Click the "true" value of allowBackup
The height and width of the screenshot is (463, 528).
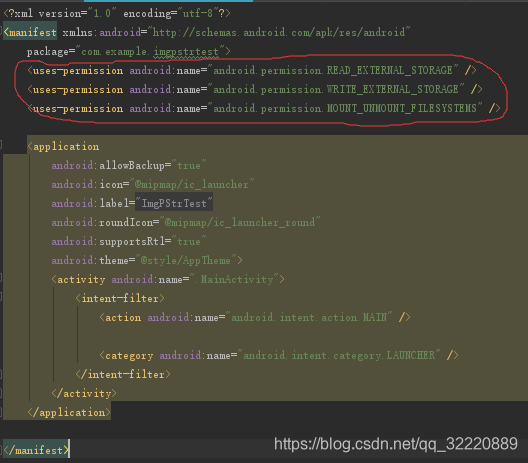click(x=189, y=165)
